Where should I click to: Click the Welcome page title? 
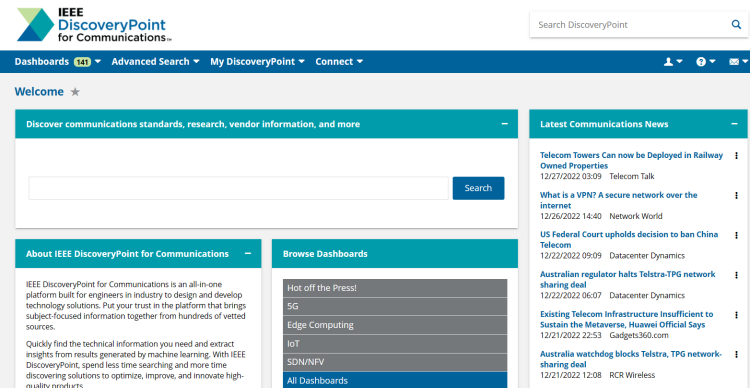pyautogui.click(x=39, y=92)
